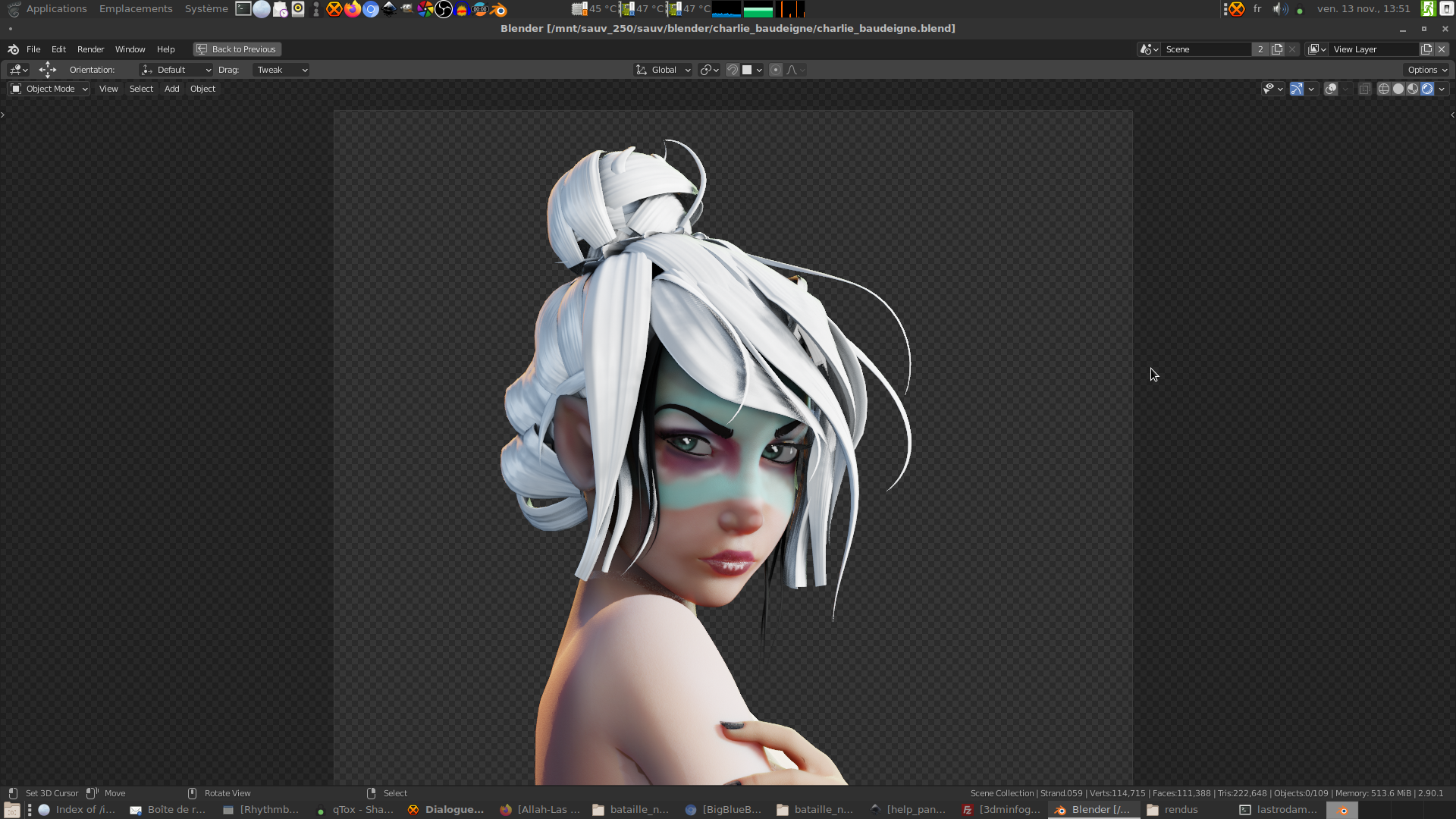The height and width of the screenshot is (819, 1456).
Task: Open the viewport Add menu
Action: [x=172, y=89]
